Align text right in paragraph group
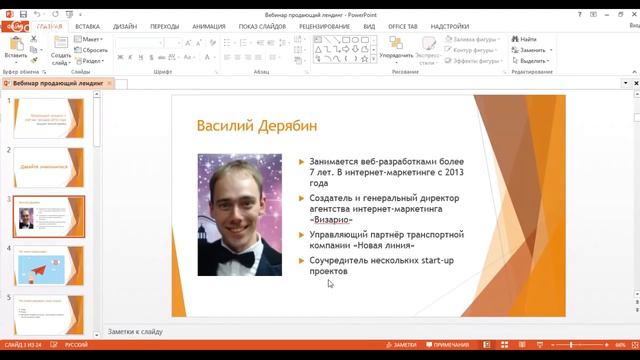 click(x=248, y=57)
